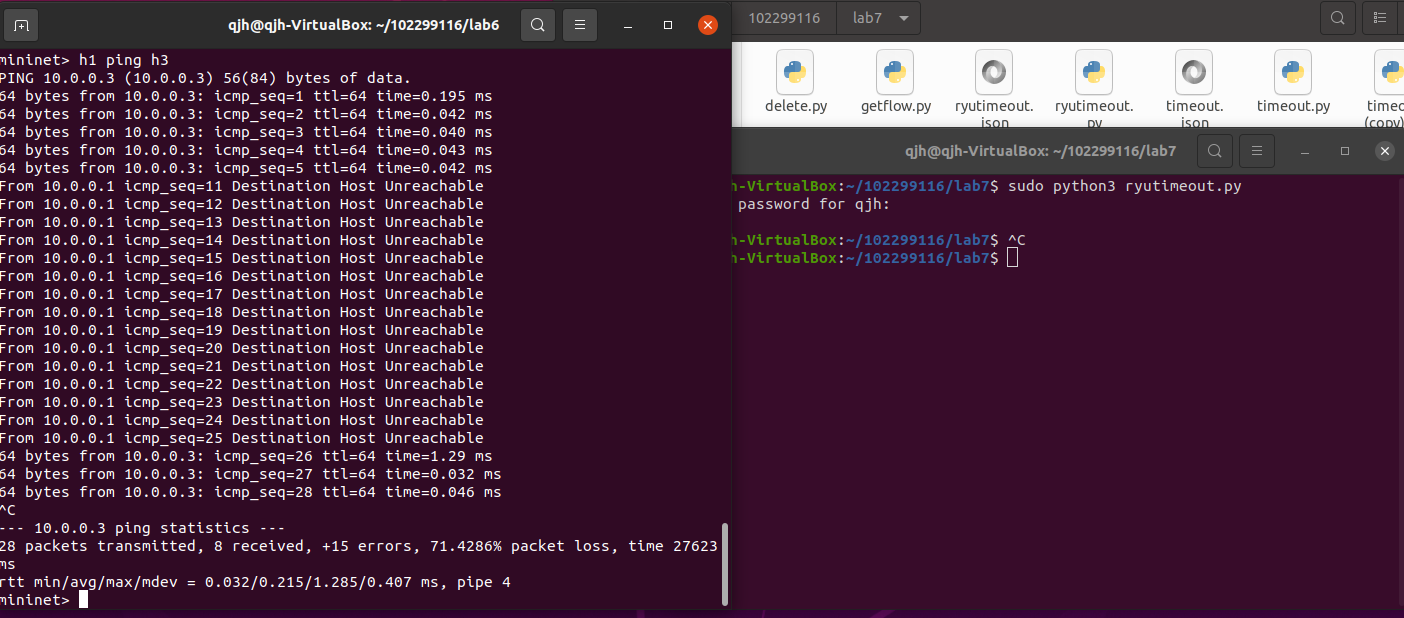Screen dimensions: 1404x618
Task: Click the '10.0.0.3 ping statistics' line
Action: point(142,528)
